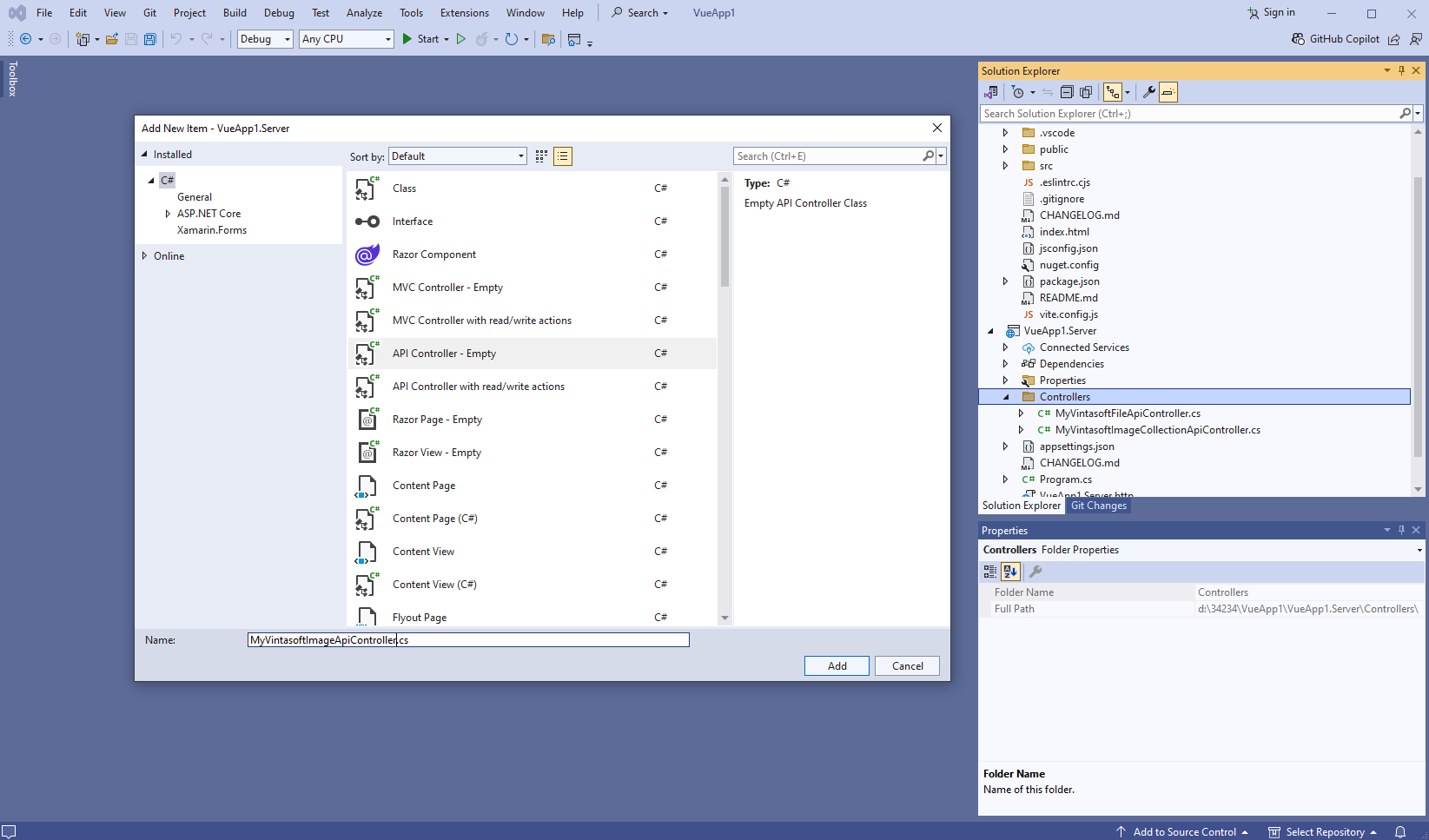This screenshot has width=1429, height=840.
Task: Click the template list vertical scrollbar thumb
Action: pyautogui.click(x=724, y=235)
